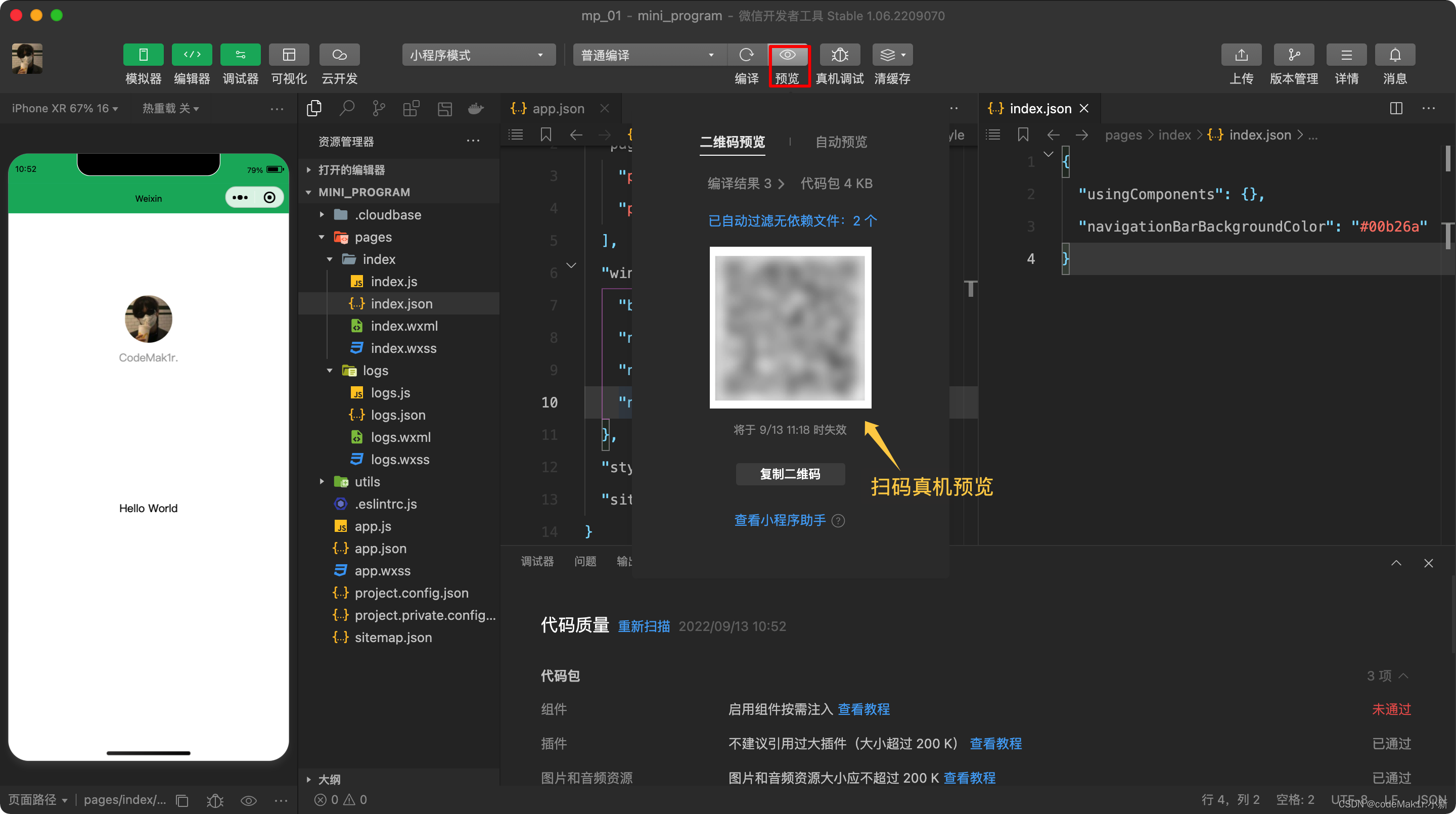1456x814 pixels.
Task: Click the split editor icon
Action: click(1395, 108)
